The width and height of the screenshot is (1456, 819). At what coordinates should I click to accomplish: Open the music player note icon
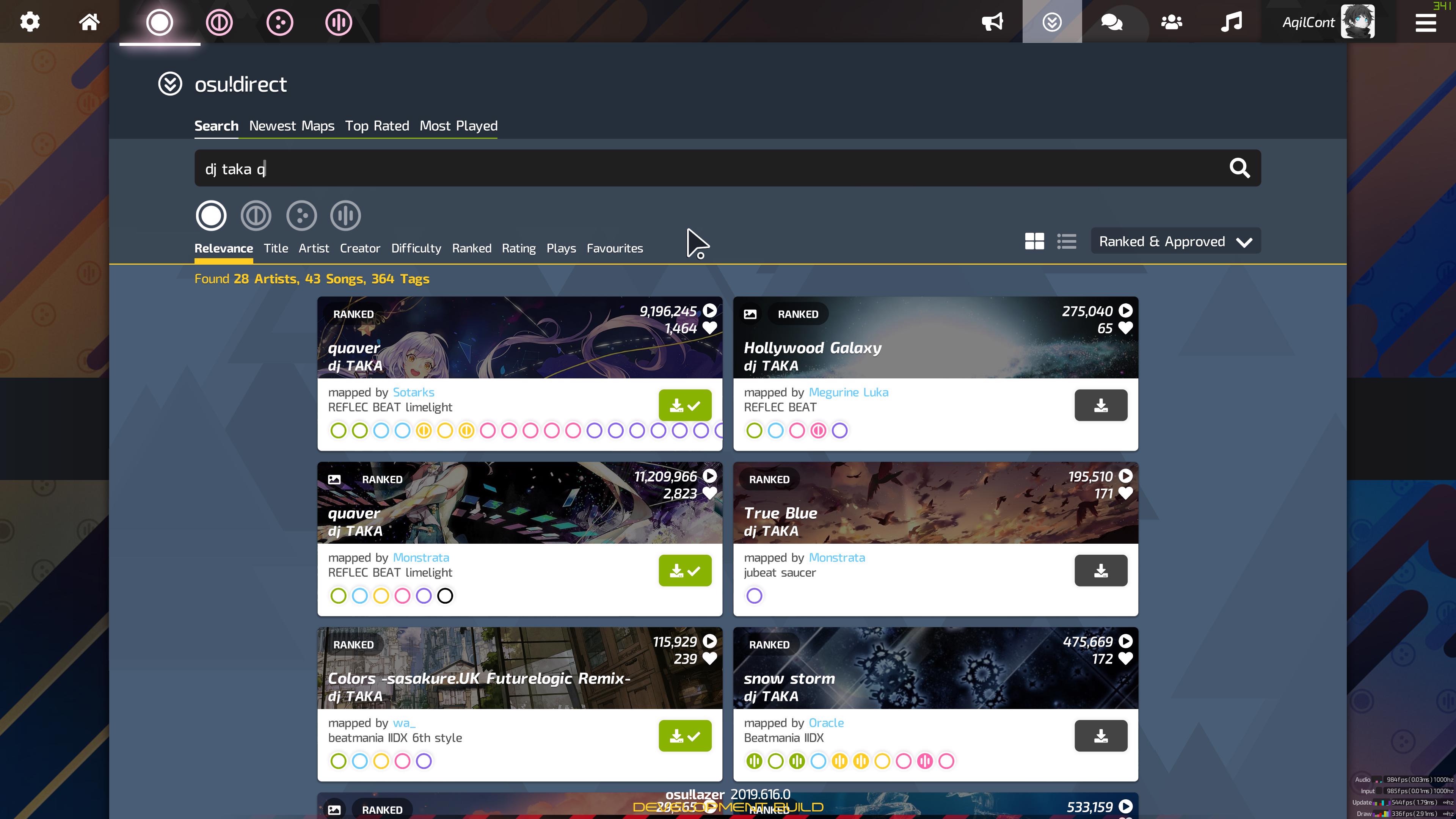1232,22
